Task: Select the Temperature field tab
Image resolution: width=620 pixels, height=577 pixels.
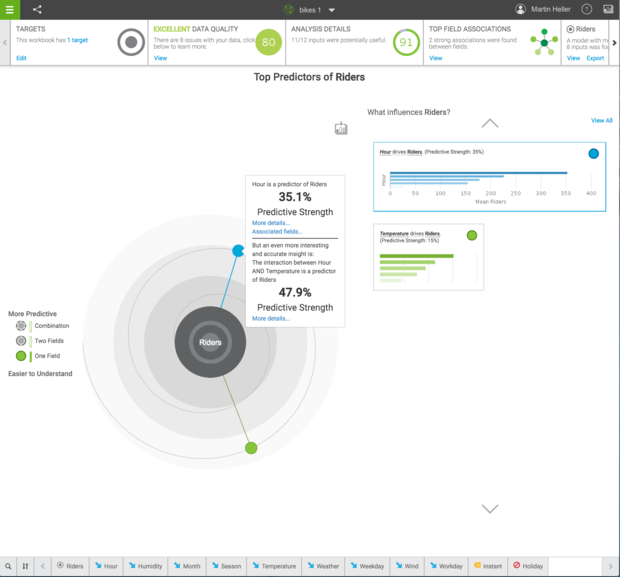Action: coord(274,566)
